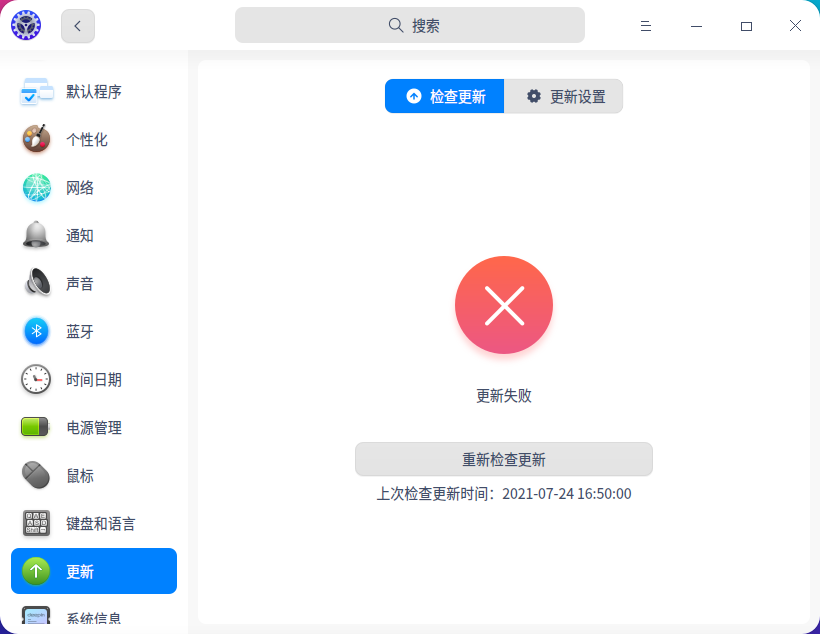Minimize the settings window

pos(696,26)
